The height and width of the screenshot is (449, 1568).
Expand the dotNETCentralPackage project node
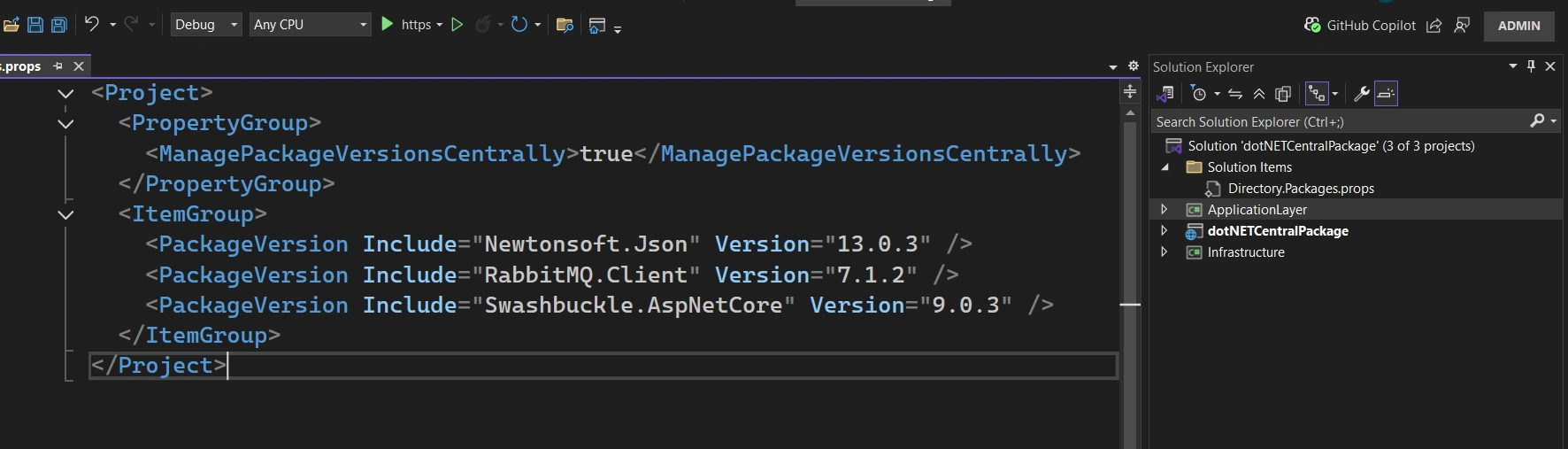[x=1164, y=231]
